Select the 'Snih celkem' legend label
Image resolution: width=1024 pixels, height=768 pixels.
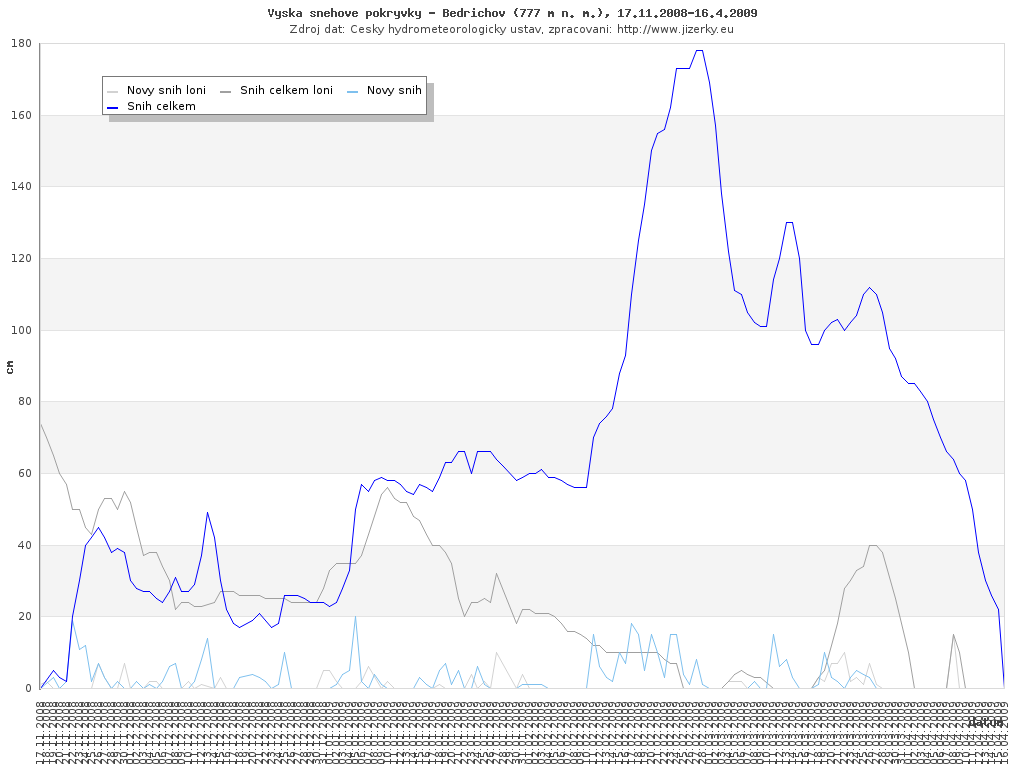161,106
